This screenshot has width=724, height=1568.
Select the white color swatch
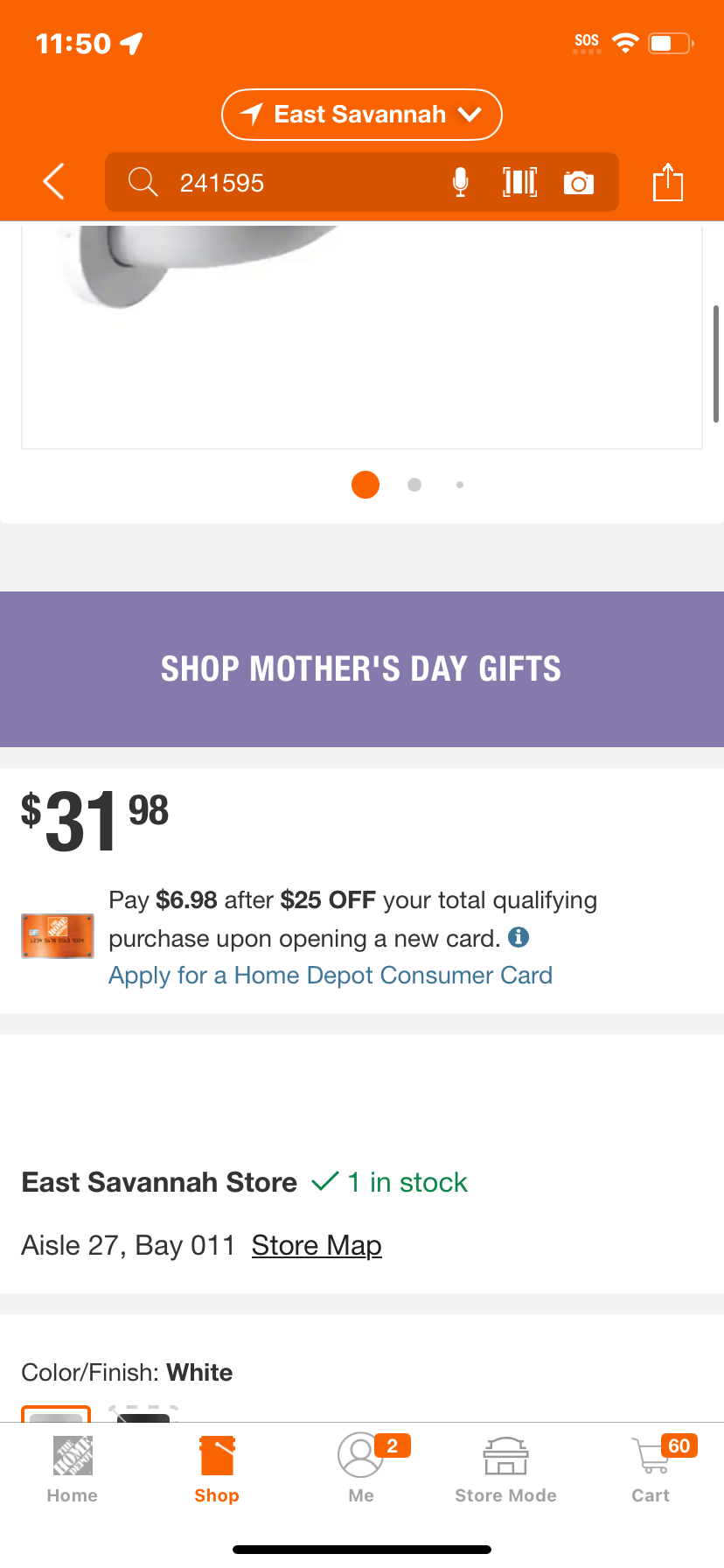coord(56,1413)
